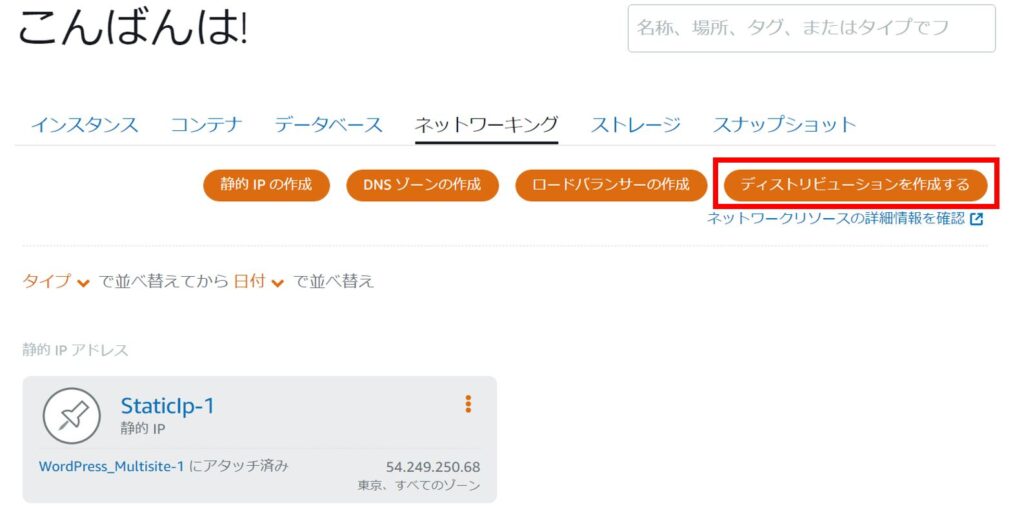Click the DNS ゾーンの作成 button

click(422, 185)
